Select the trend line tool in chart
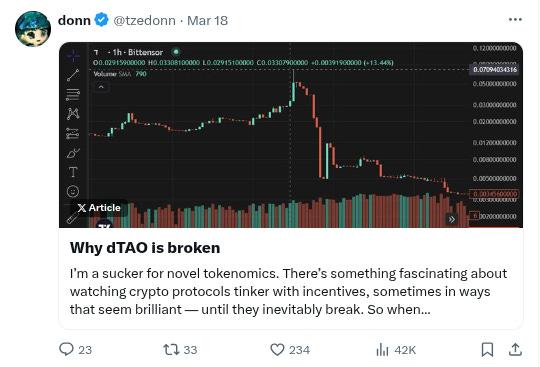Image resolution: width=540 pixels, height=367 pixels. 73,75
